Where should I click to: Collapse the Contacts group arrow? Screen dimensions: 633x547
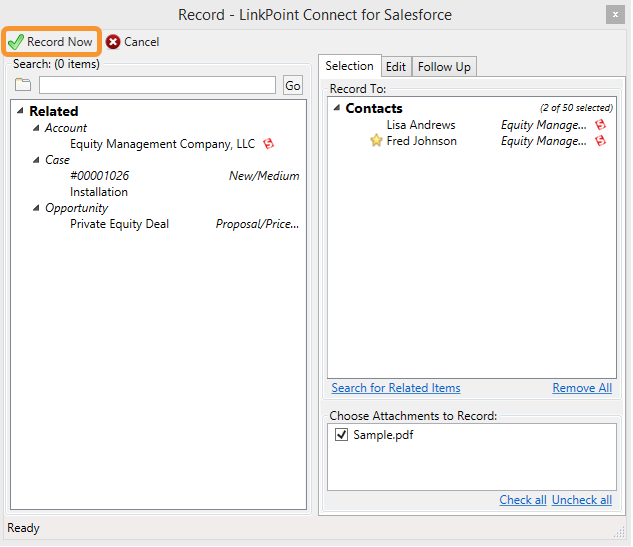coord(337,108)
